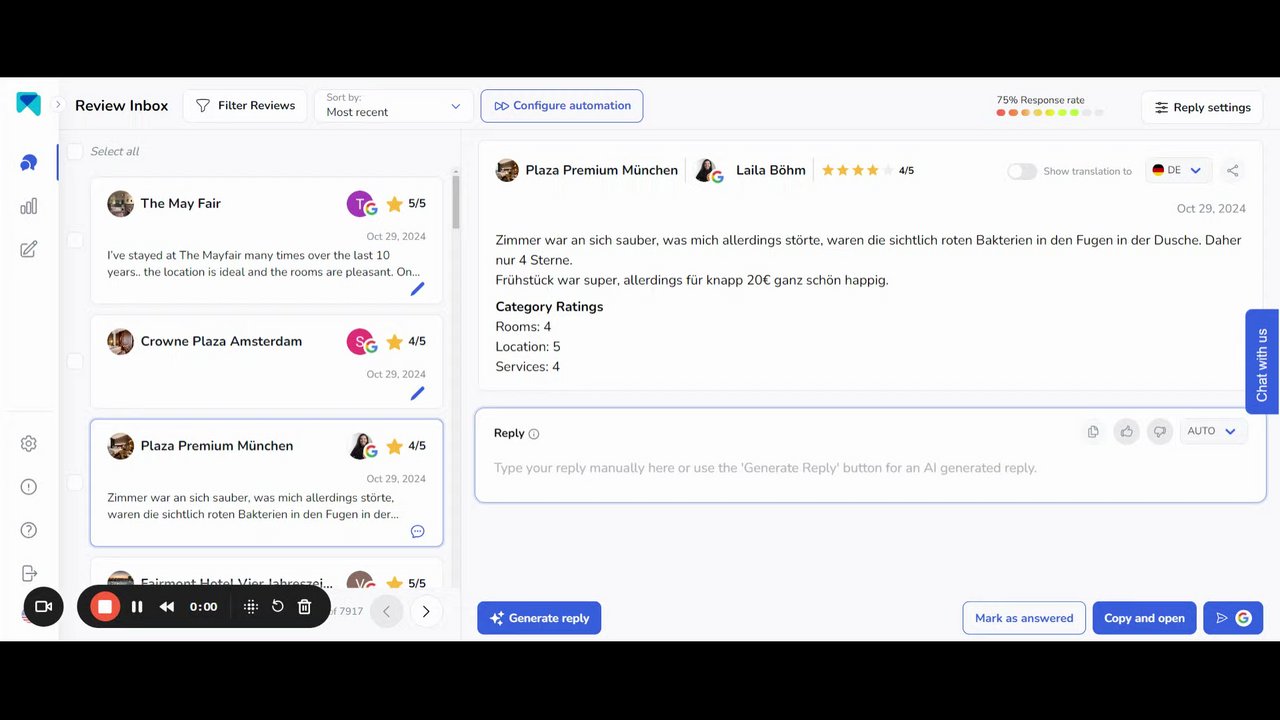The height and width of the screenshot is (720, 1280).
Task: Click the share icon in review header
Action: pos(1233,171)
